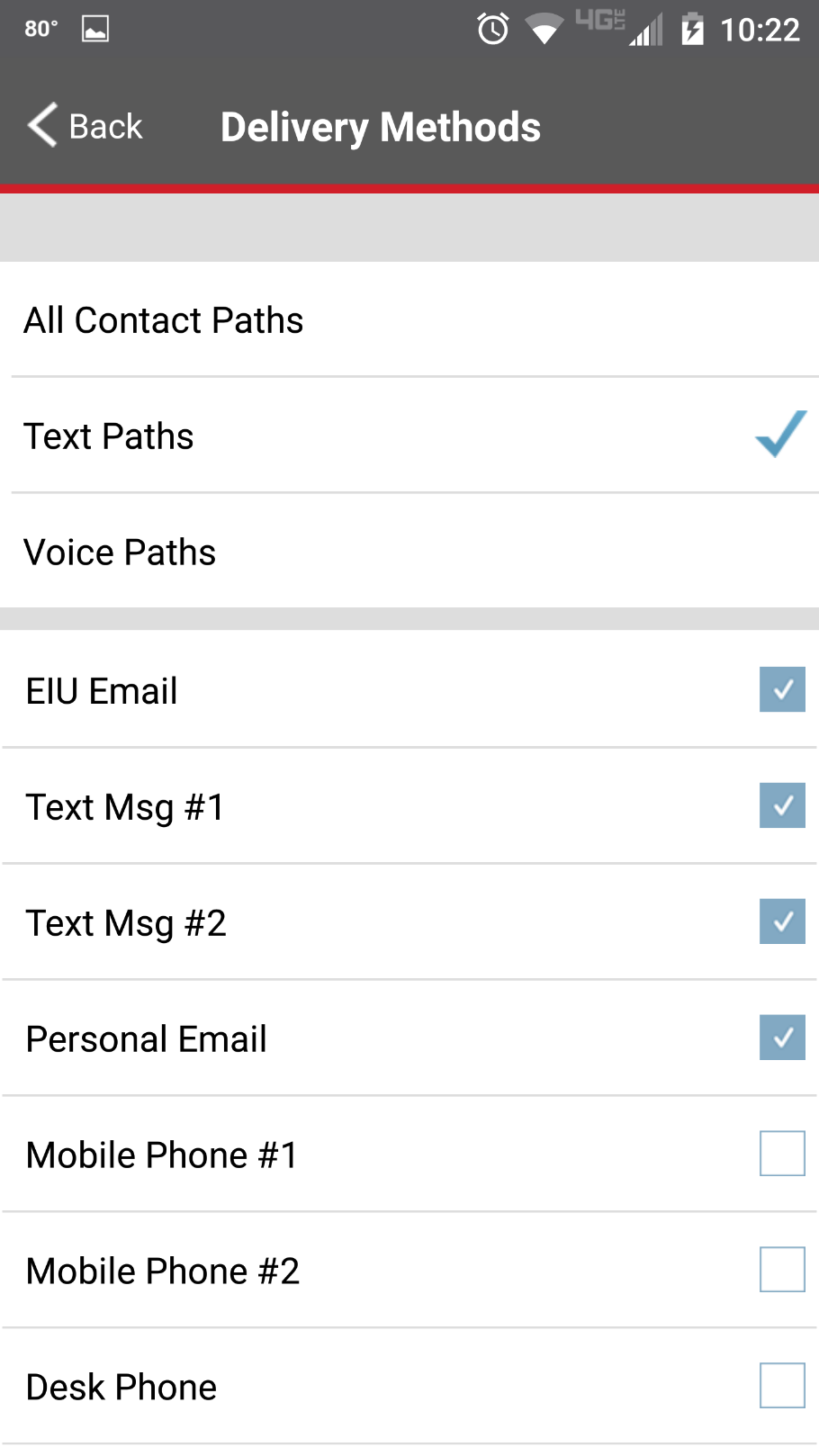Enable the Desk Phone checkbox
This screenshot has height=1456, width=819.
(782, 1386)
